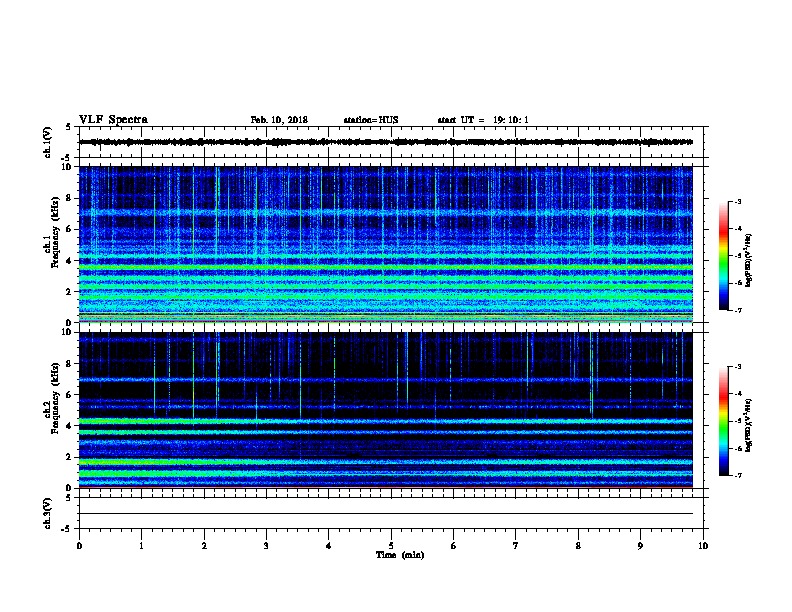The height and width of the screenshot is (612, 792).
Task: Click the "9" tick on the Time axis
Action: (640, 546)
